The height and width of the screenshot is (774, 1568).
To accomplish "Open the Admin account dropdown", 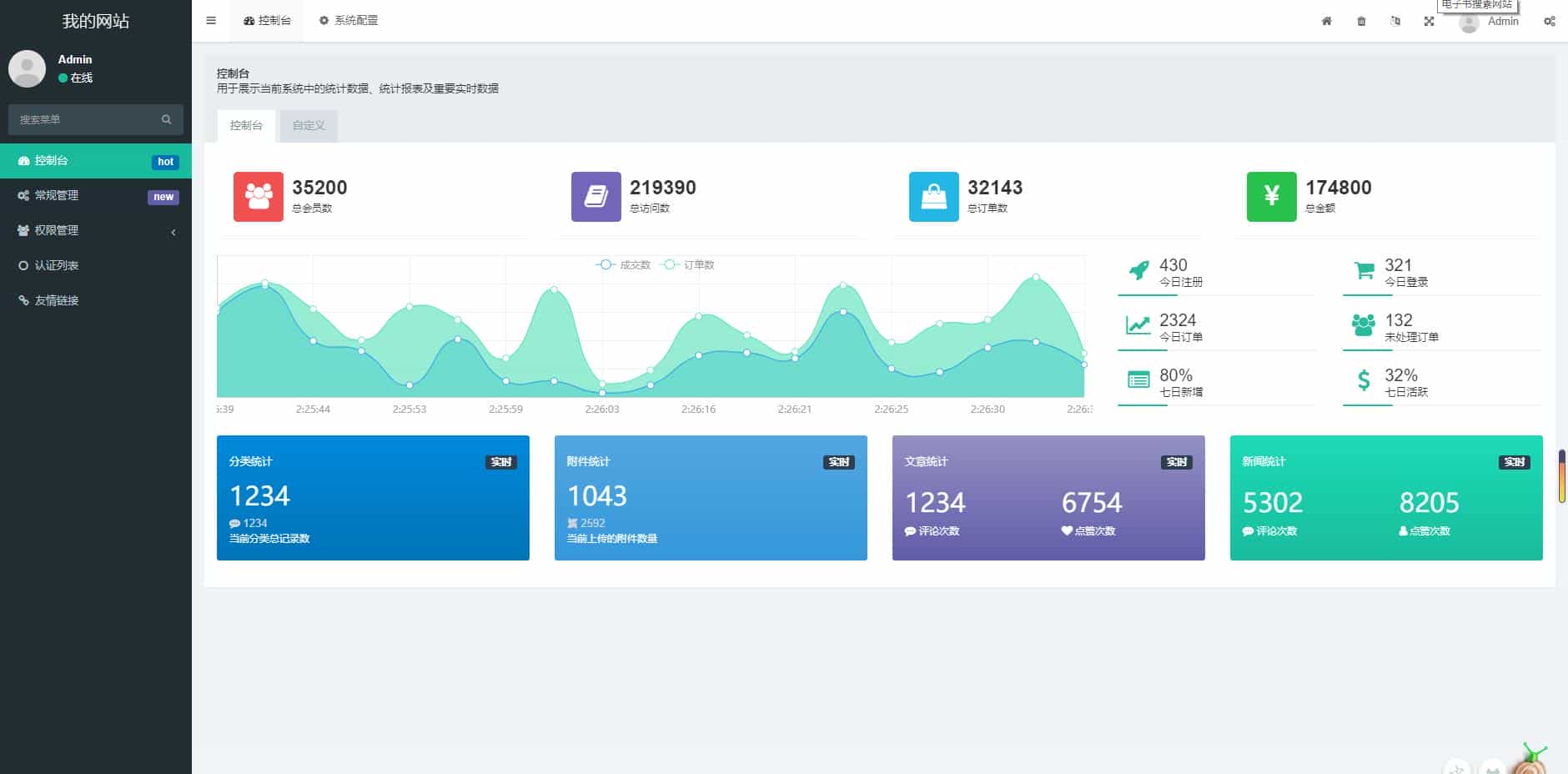I will click(x=1501, y=21).
